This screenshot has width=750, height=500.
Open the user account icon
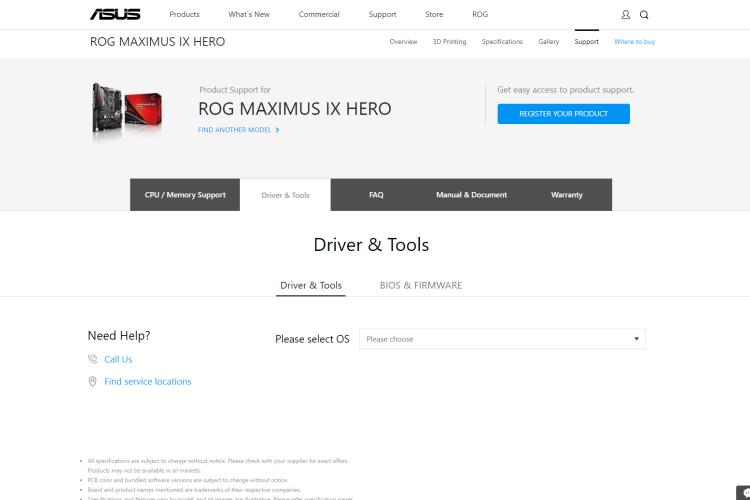[x=626, y=15]
